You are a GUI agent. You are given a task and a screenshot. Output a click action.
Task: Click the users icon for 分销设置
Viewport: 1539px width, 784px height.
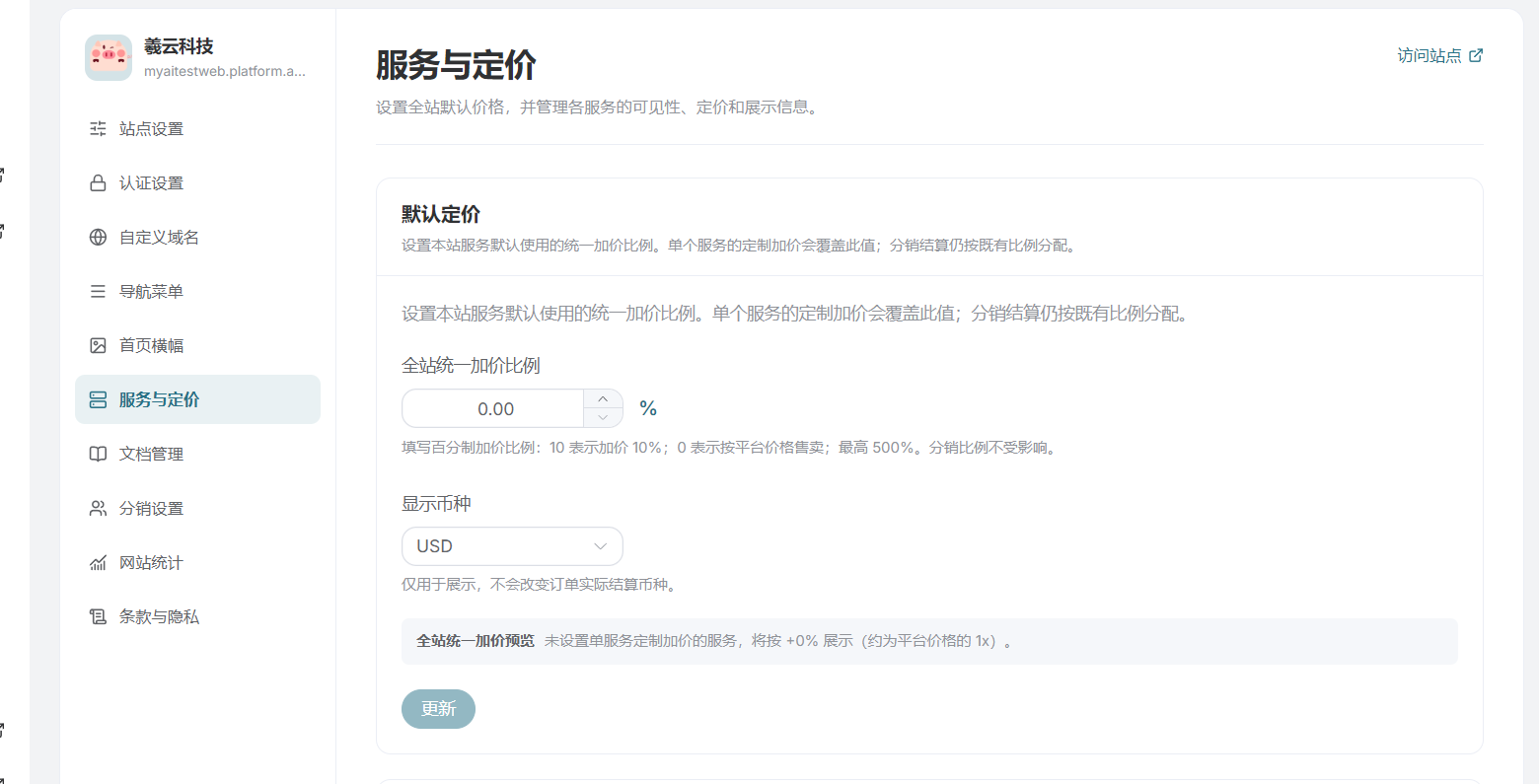click(98, 509)
